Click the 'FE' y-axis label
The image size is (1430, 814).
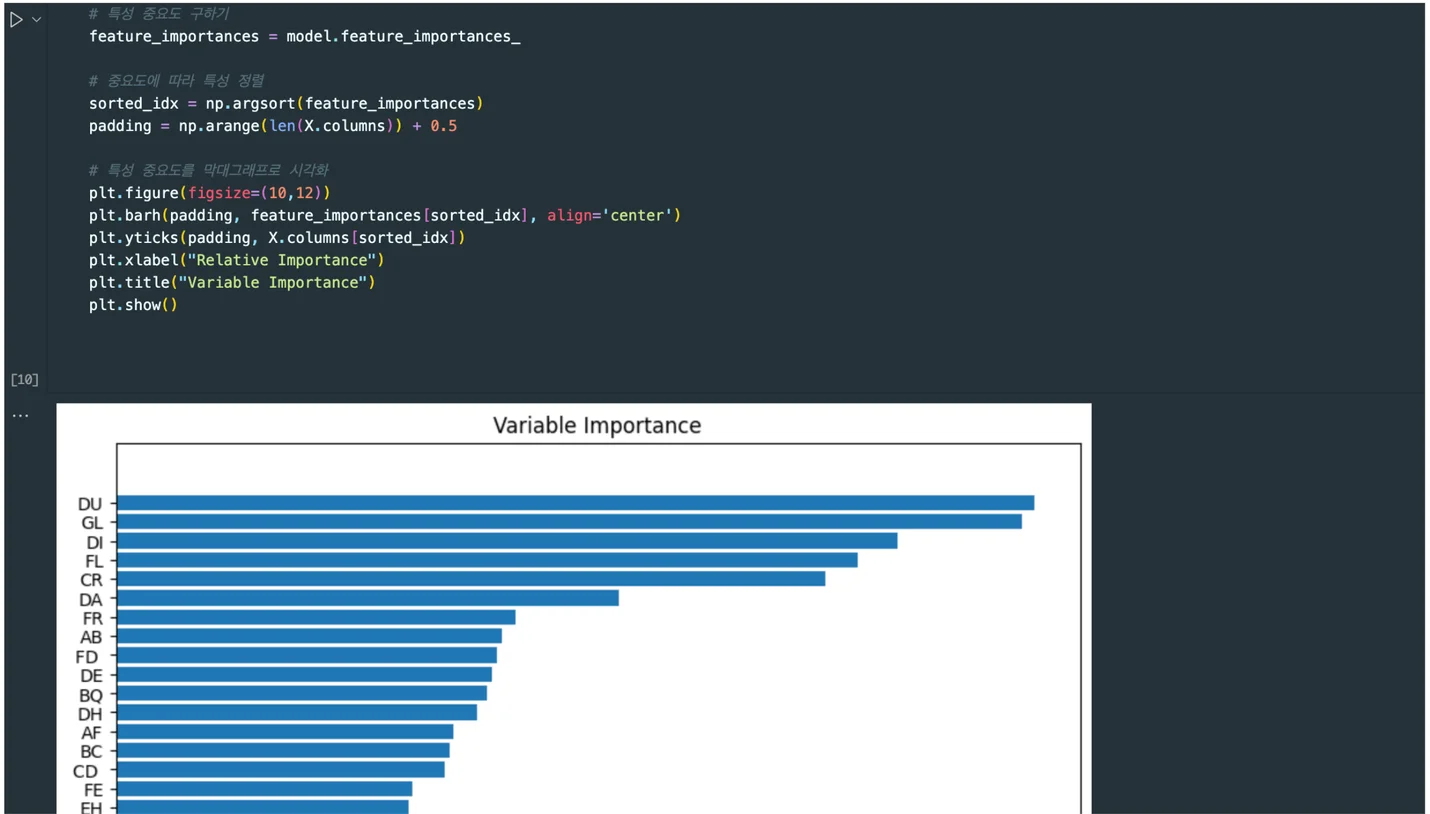click(x=93, y=790)
